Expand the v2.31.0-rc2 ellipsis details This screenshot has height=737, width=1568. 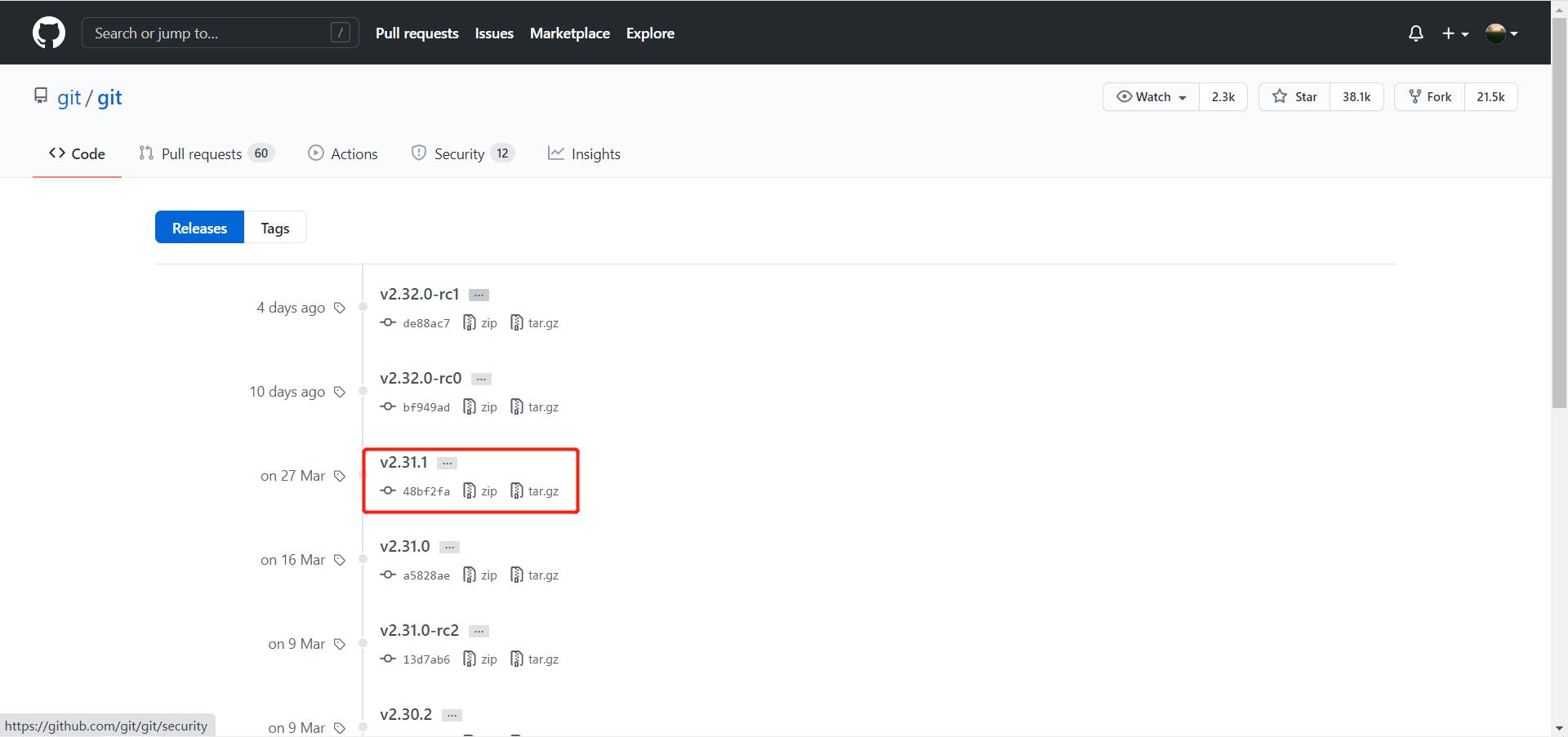[479, 631]
